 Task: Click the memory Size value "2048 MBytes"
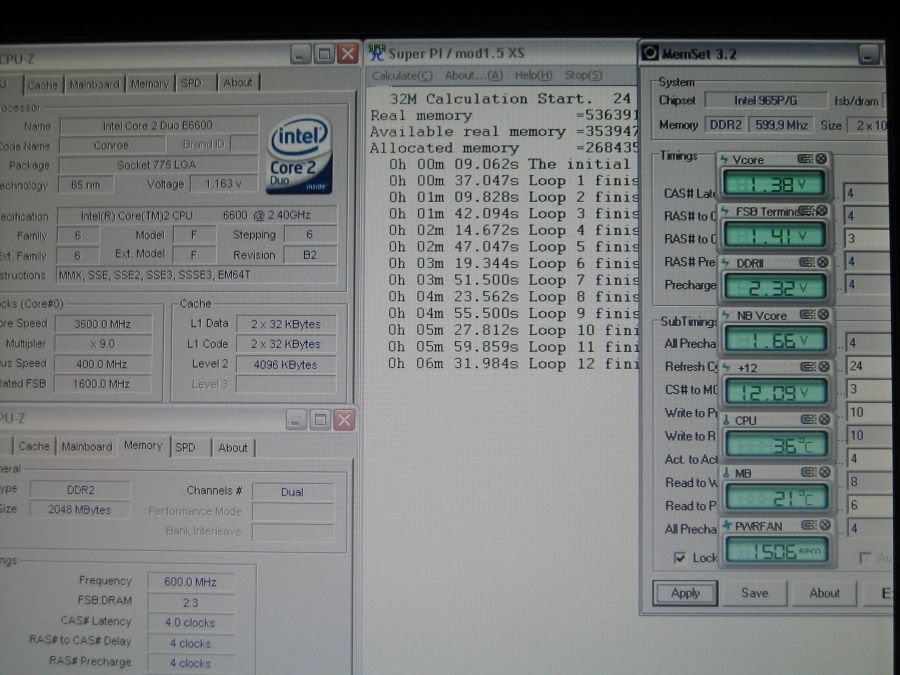click(x=80, y=510)
